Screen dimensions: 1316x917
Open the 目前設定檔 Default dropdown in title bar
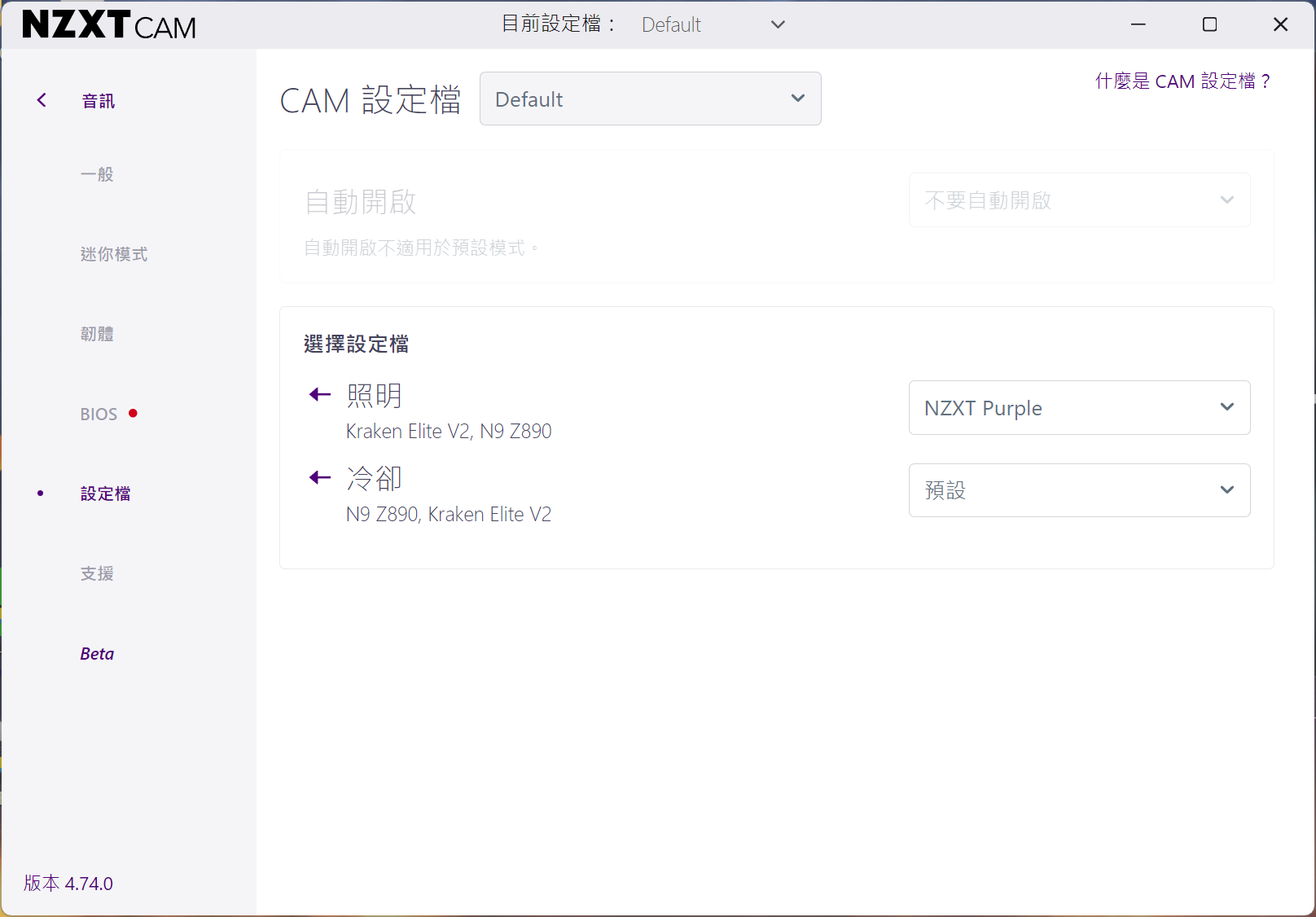coord(713,24)
